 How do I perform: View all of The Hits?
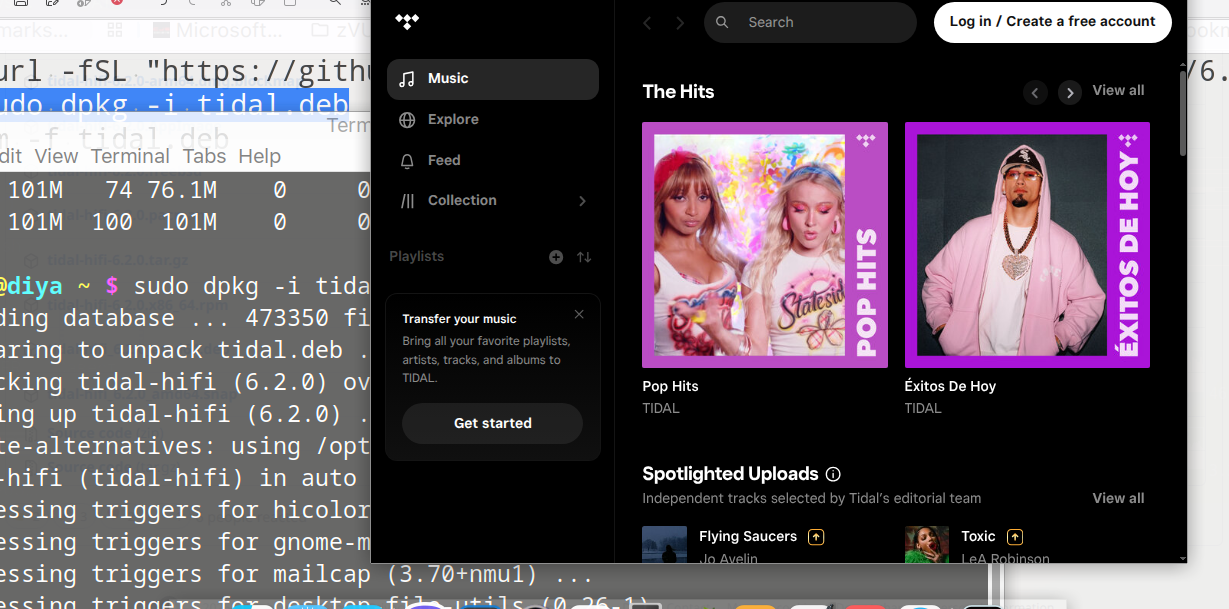1117,91
